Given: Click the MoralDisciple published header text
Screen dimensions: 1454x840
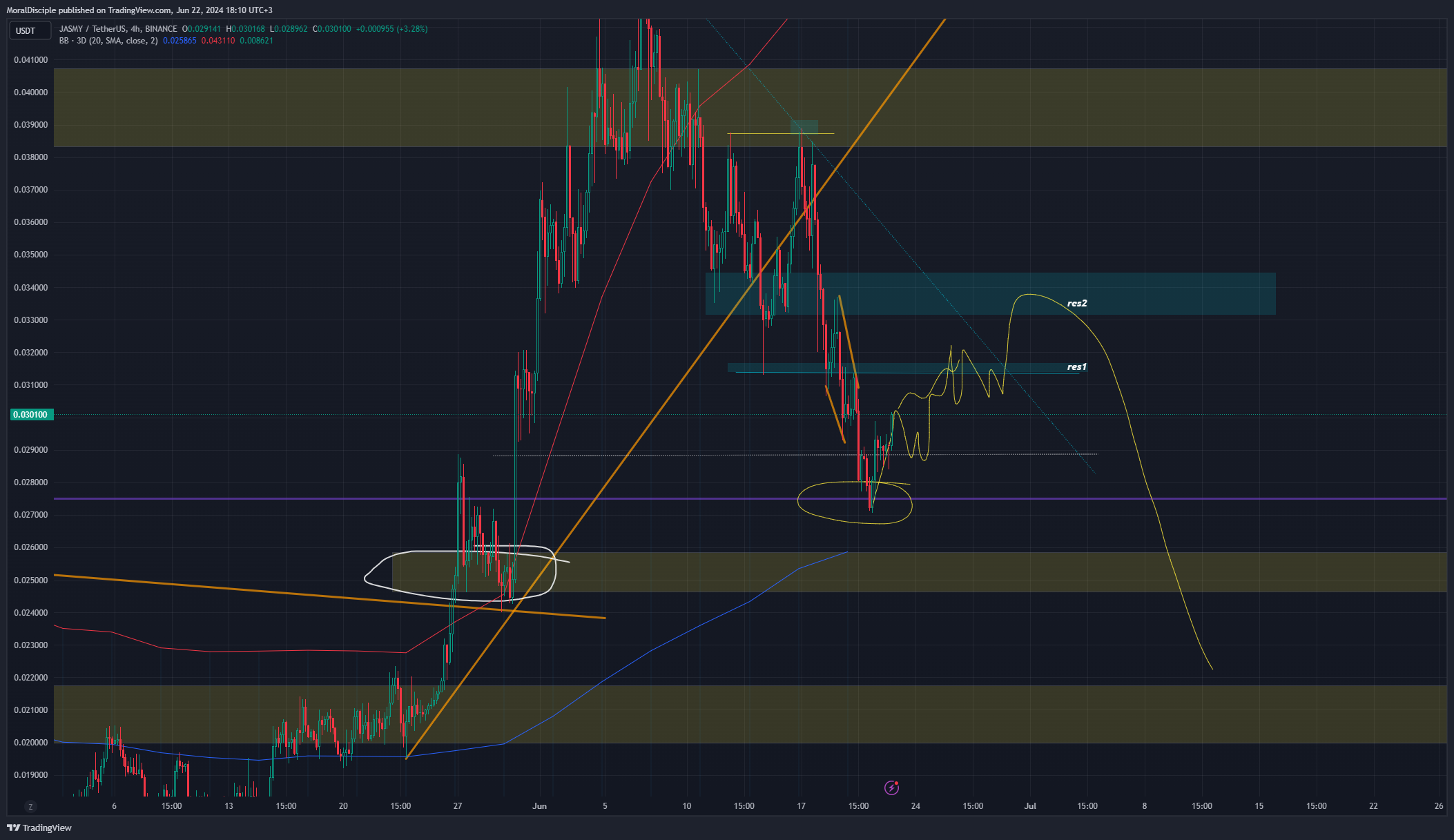Looking at the screenshot, I should pos(139,10).
